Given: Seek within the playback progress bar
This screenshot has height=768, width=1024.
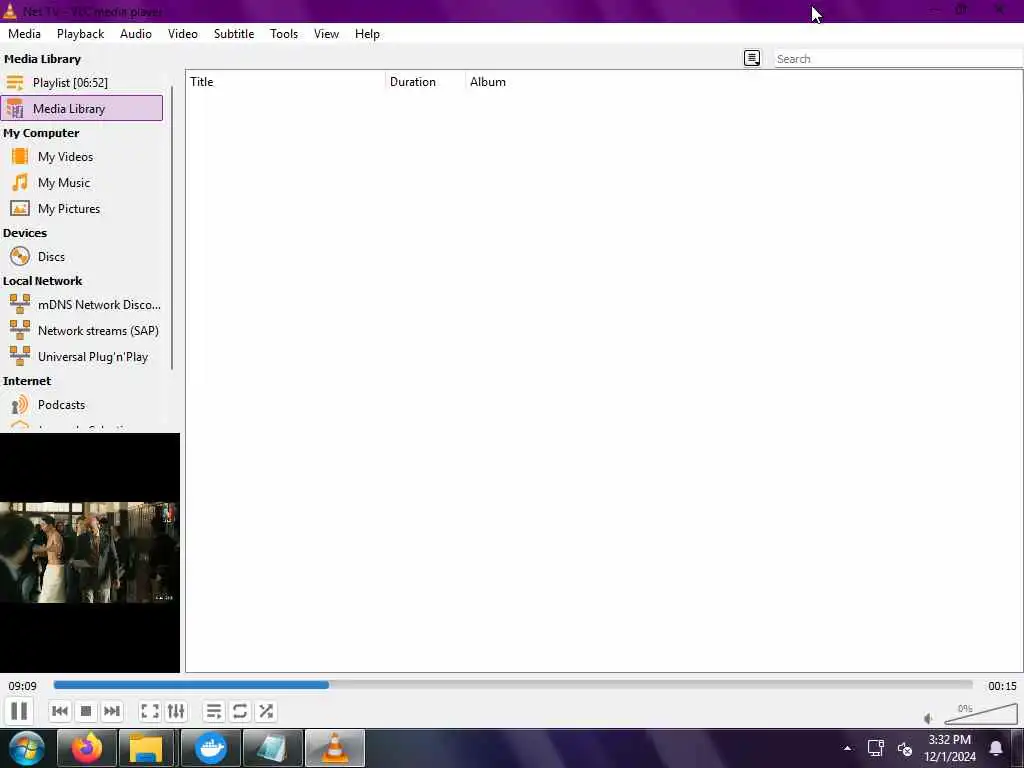Looking at the screenshot, I should point(513,685).
